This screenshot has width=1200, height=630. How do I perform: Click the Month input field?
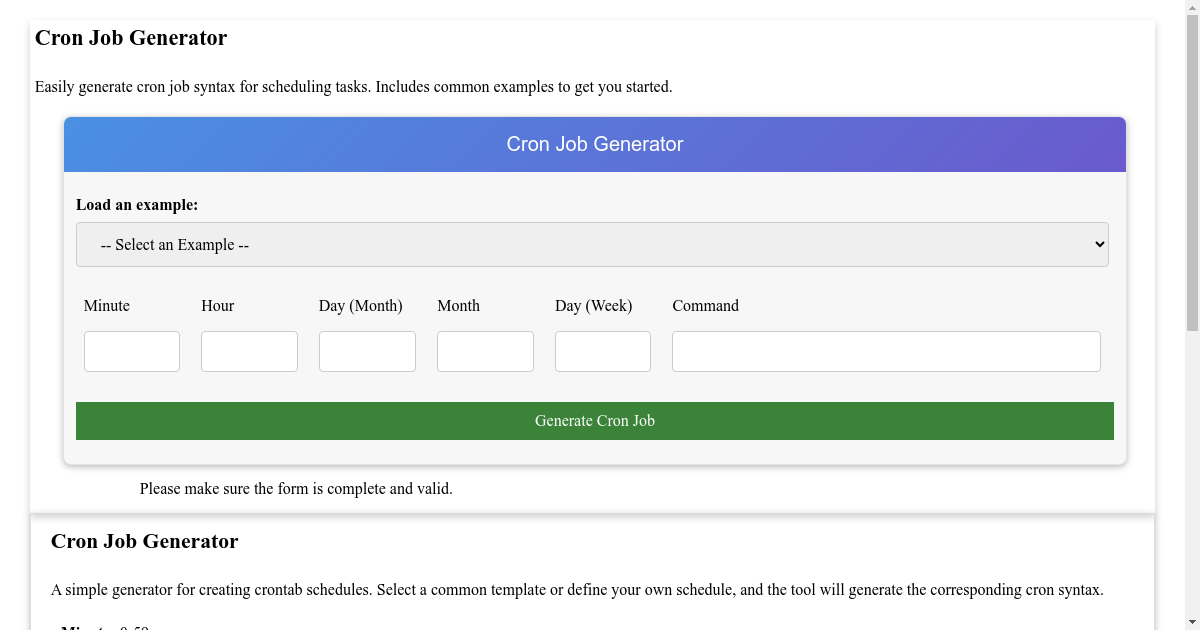(x=485, y=351)
